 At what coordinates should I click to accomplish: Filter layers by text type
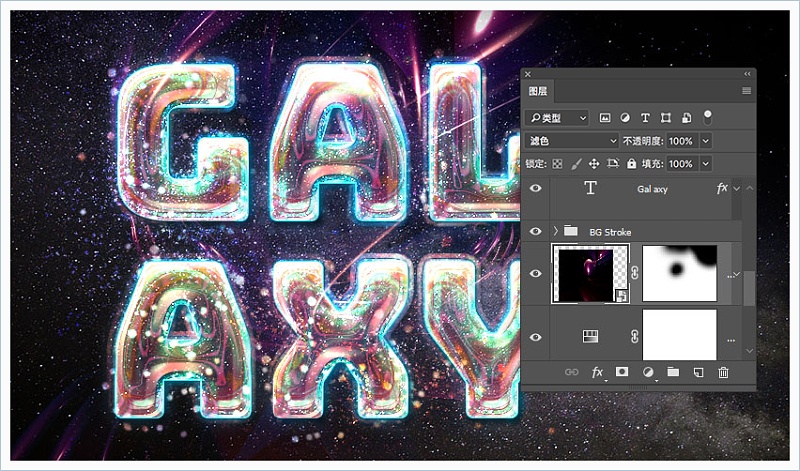pyautogui.click(x=645, y=118)
